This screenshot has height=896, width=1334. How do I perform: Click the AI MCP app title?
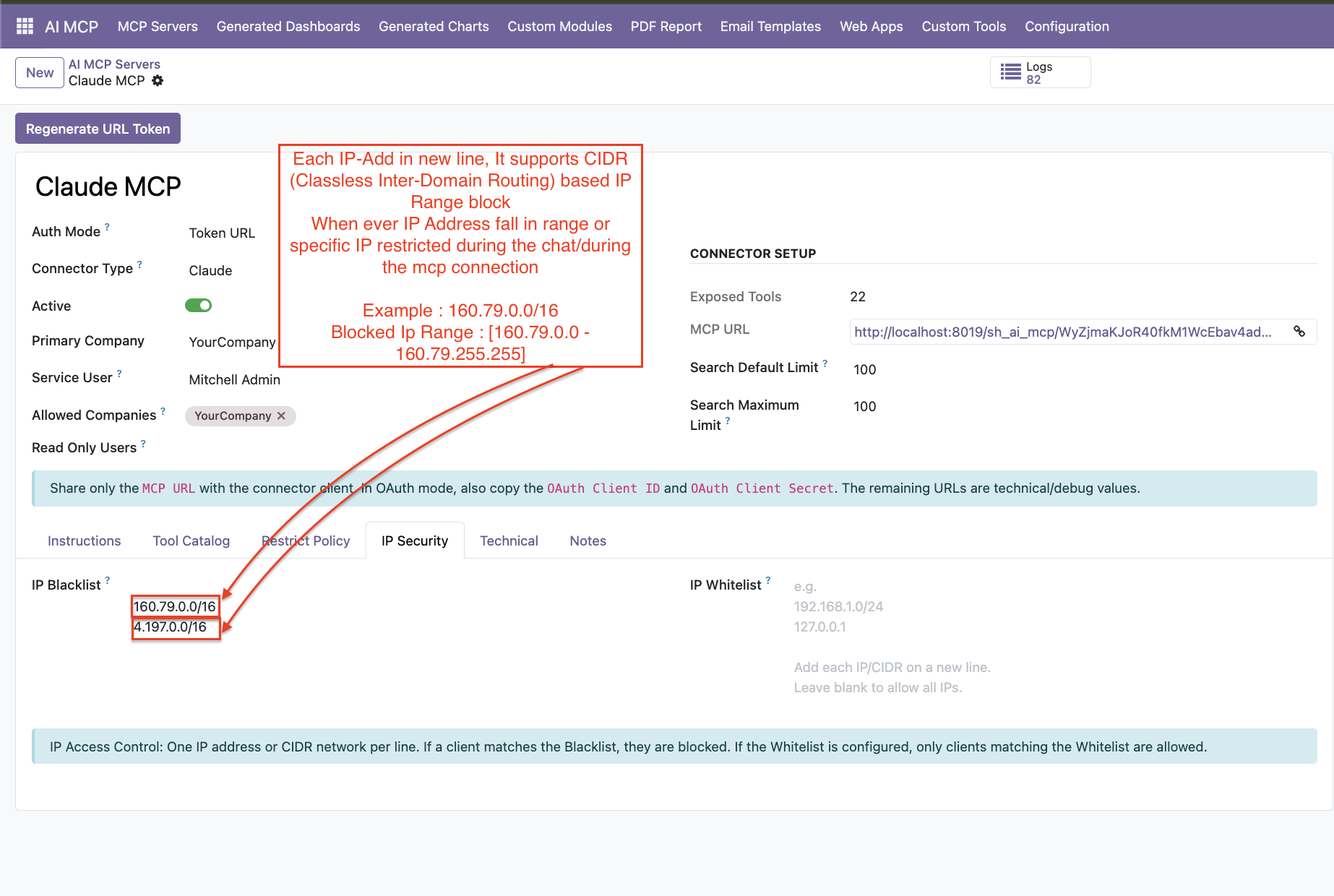tap(72, 27)
